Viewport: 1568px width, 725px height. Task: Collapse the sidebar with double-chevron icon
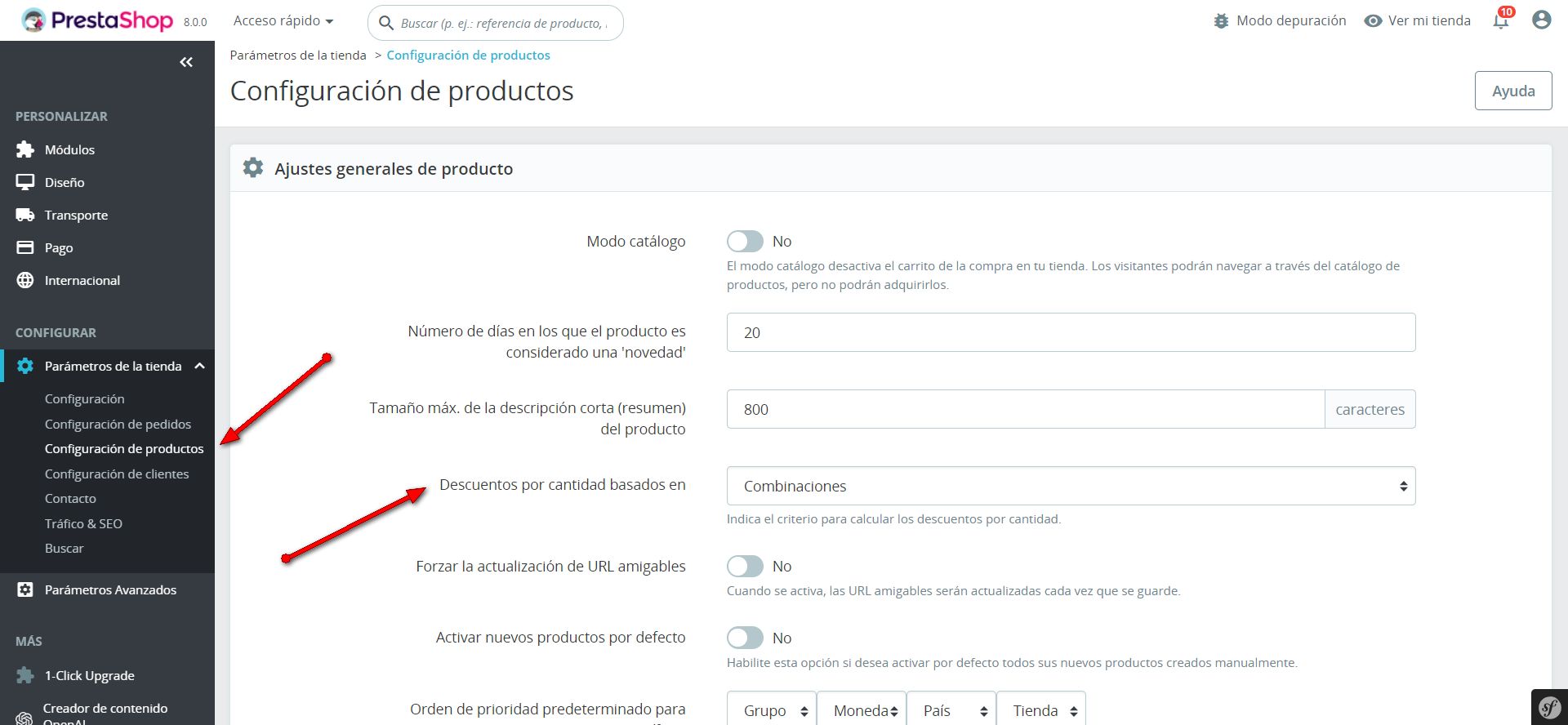coord(186,62)
